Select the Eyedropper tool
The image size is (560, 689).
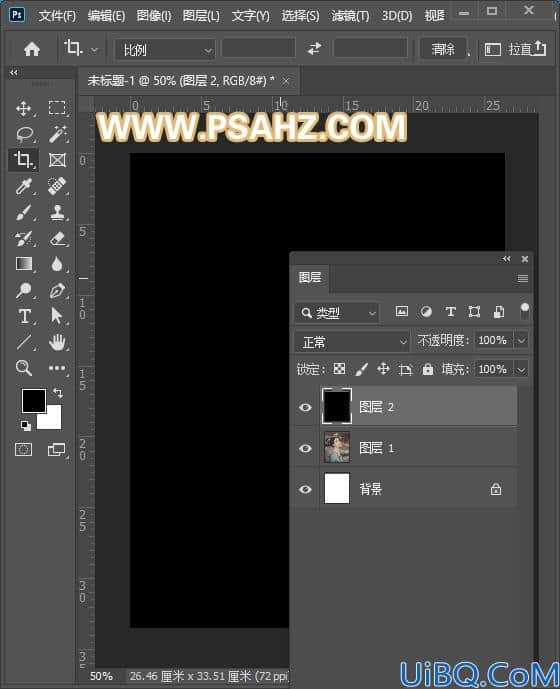click(23, 186)
